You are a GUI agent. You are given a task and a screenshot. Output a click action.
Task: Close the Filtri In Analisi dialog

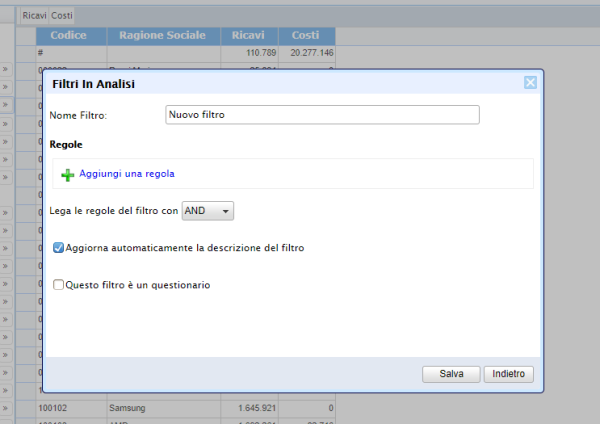click(x=530, y=83)
